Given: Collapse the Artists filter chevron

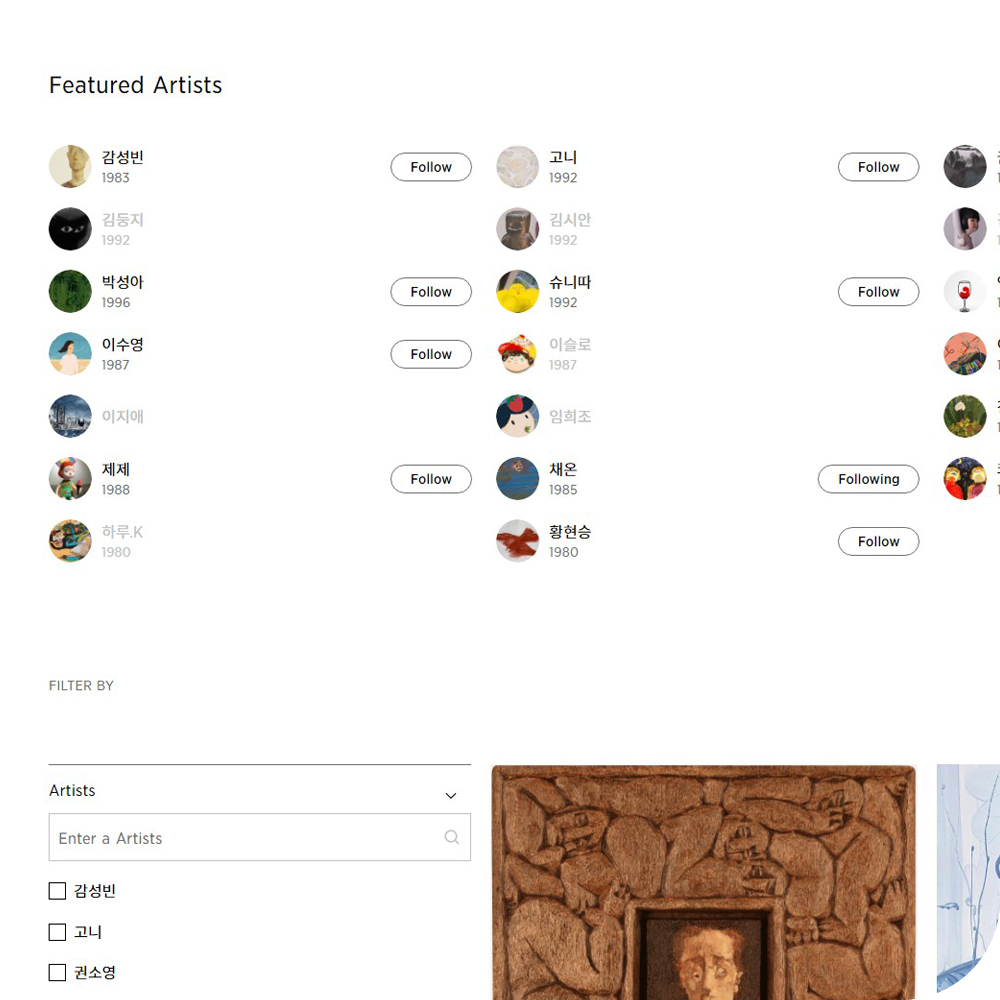Looking at the screenshot, I should pos(451,795).
